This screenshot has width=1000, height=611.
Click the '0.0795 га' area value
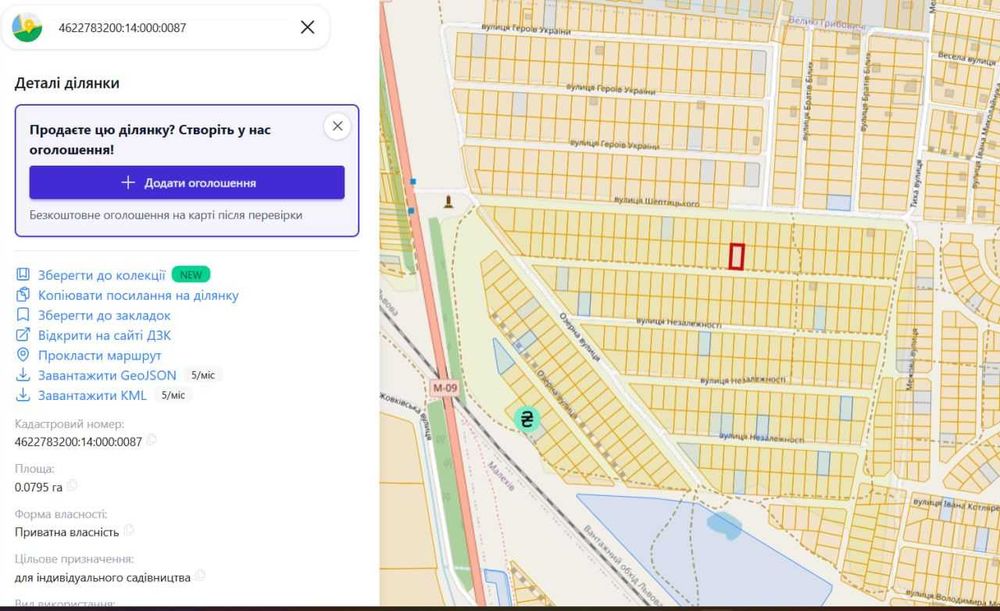[38, 487]
